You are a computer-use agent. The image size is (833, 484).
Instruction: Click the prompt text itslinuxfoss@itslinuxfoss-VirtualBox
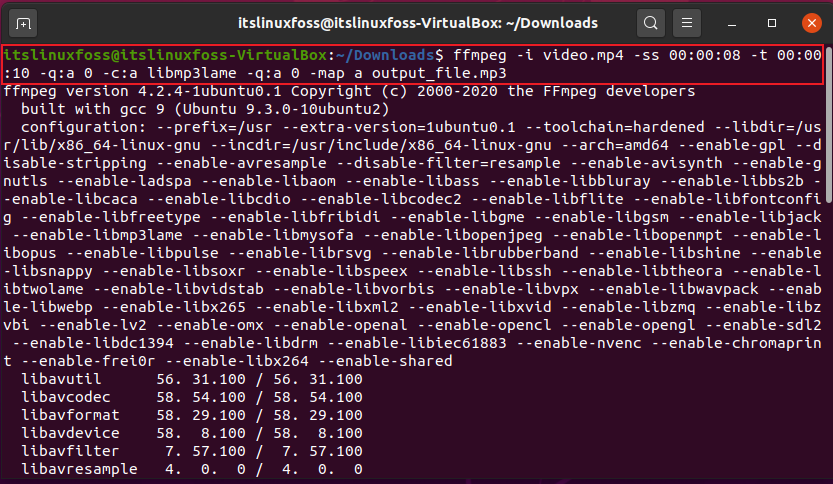pyautogui.click(x=165, y=55)
